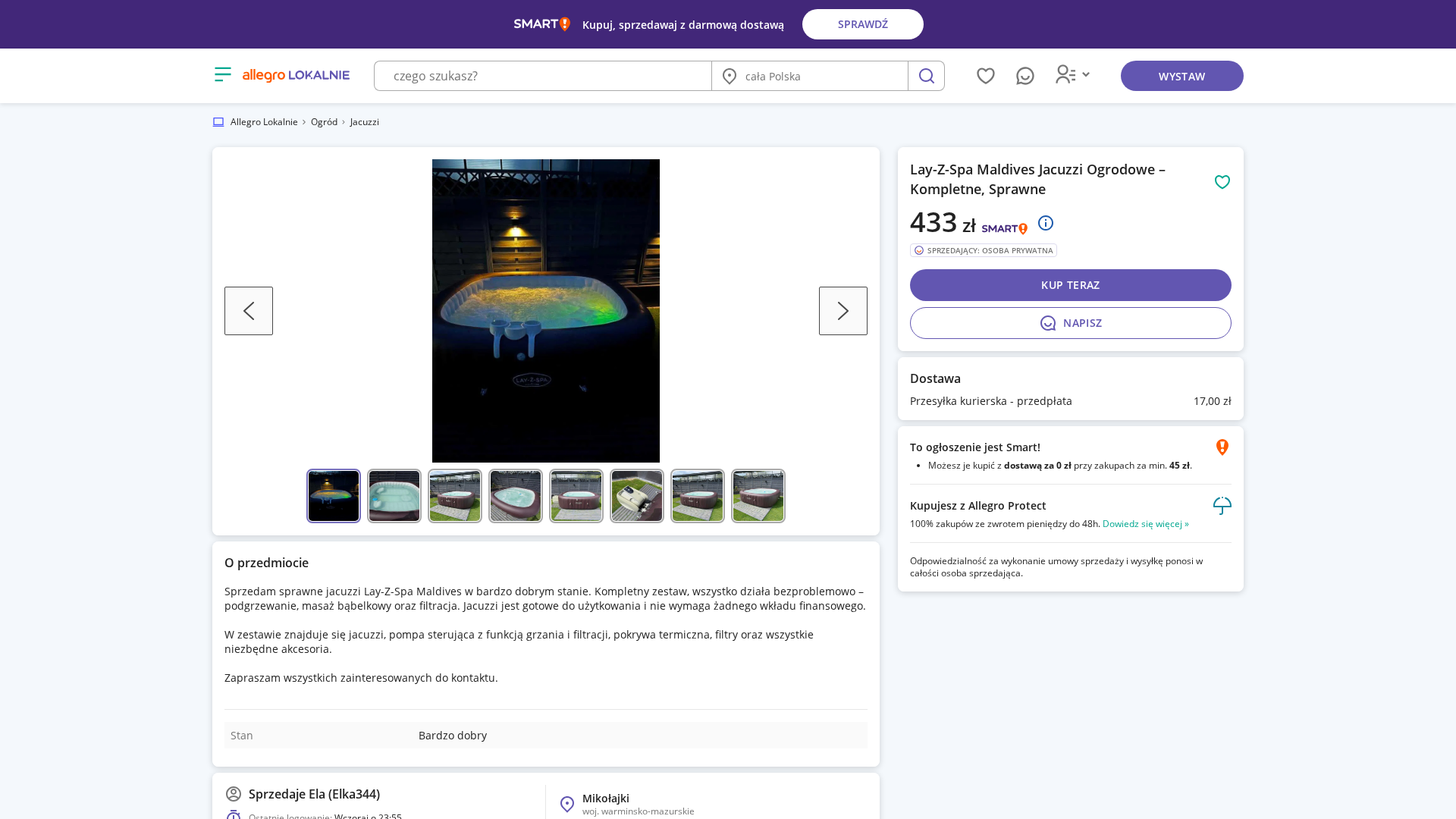Open messages chat icon in header
The height and width of the screenshot is (819, 1456).
coord(1025,76)
